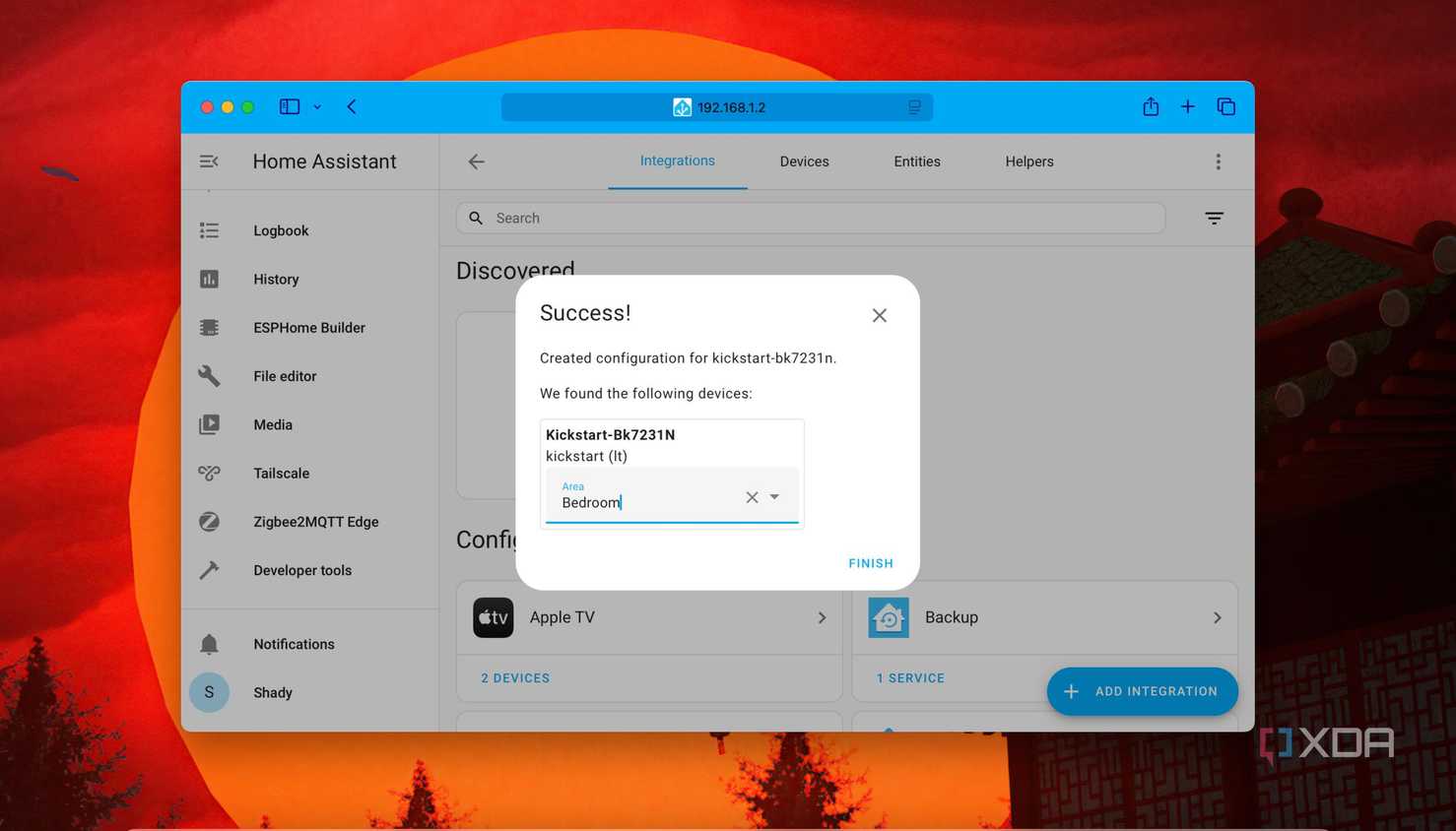Open the three-dot overflow menu
The width and height of the screenshot is (1456, 831).
(x=1218, y=161)
